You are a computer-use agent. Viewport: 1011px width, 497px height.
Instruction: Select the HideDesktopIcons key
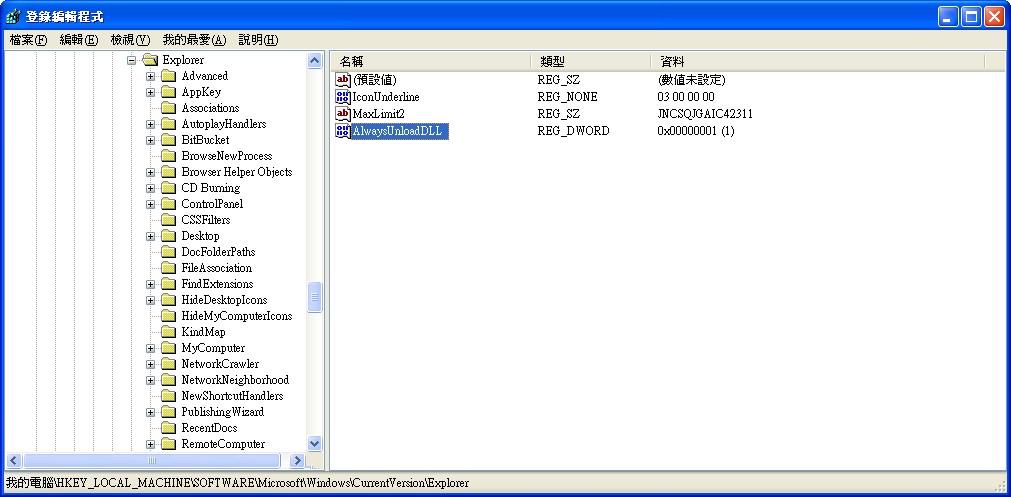(x=224, y=300)
